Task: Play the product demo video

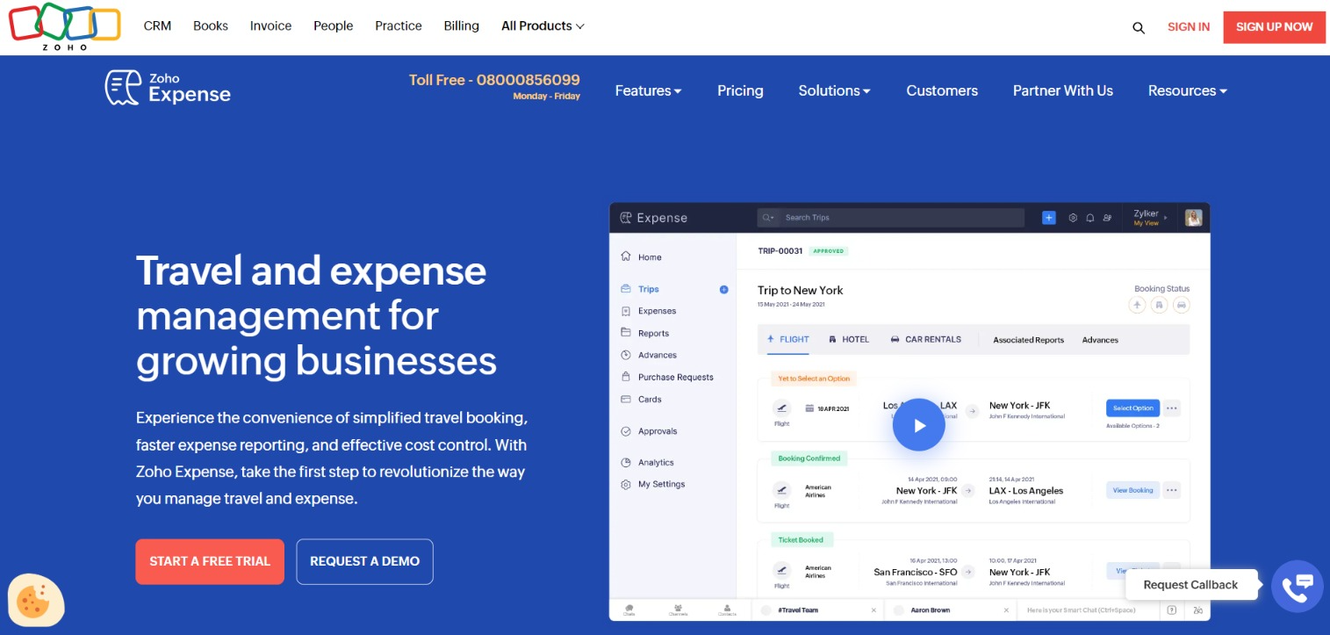Action: pos(918,424)
